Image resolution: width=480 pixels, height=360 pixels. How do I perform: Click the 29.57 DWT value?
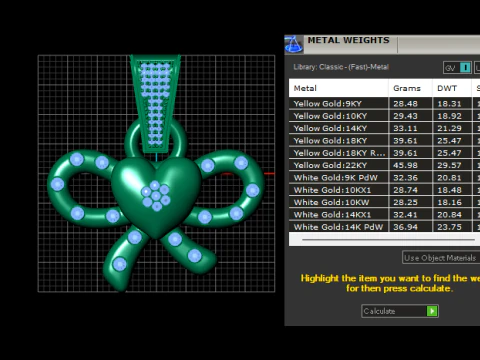(449, 165)
